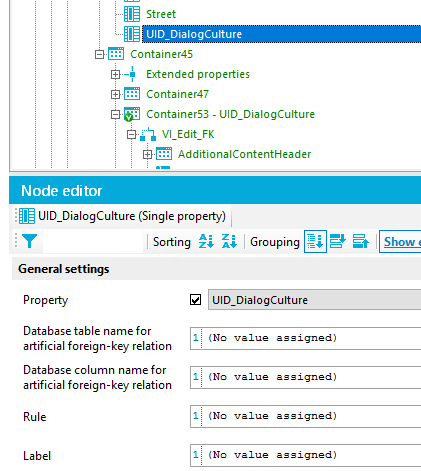Sort properties descending Z to A
Image resolution: width=421 pixels, height=471 pixels.
point(229,241)
